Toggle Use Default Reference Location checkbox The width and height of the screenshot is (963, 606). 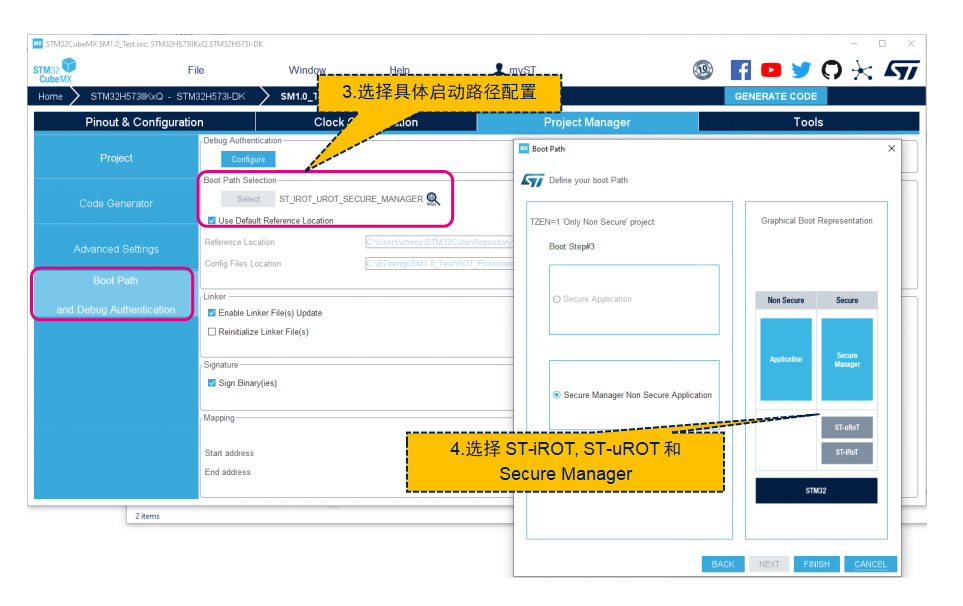tap(211, 220)
